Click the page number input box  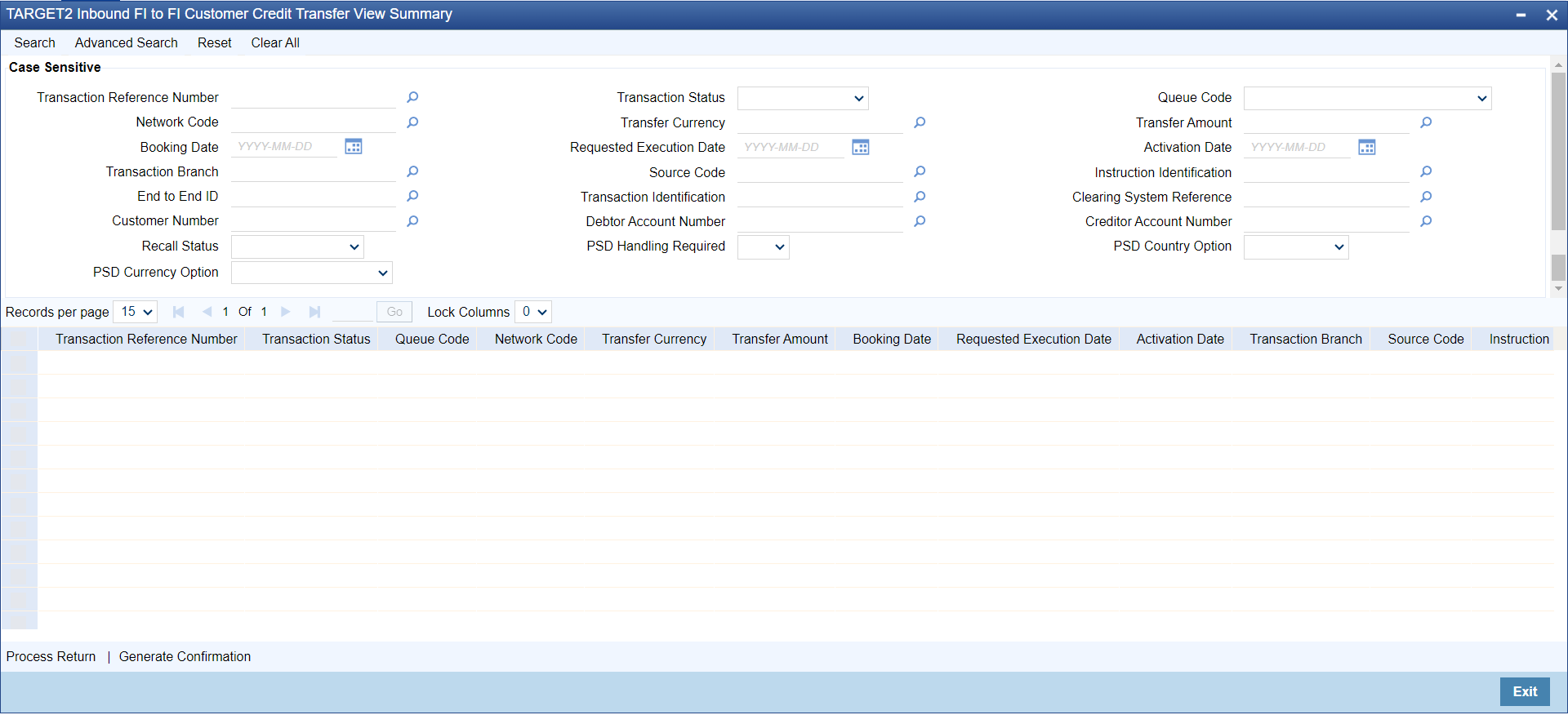[353, 312]
